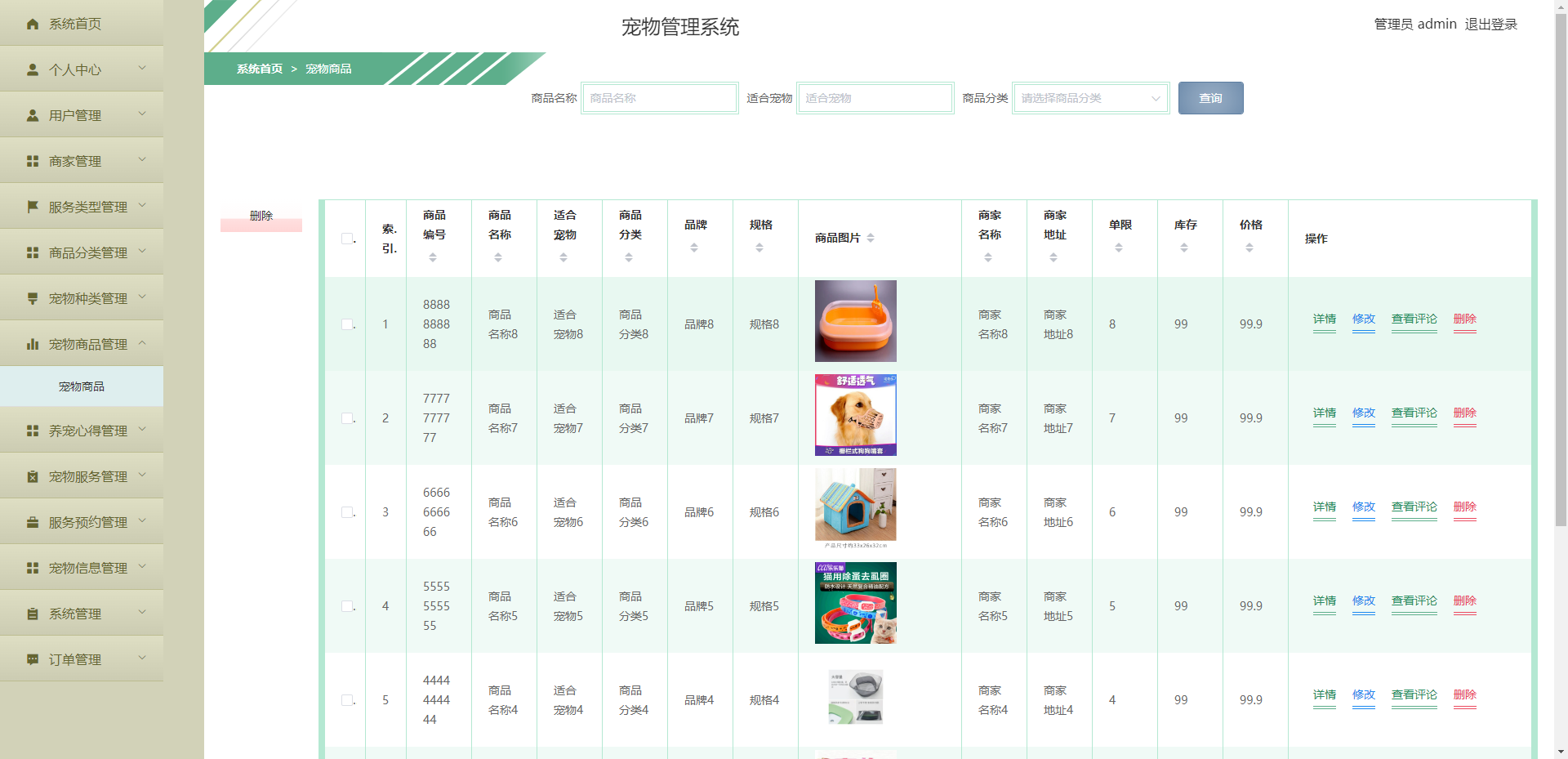Image resolution: width=1568 pixels, height=759 pixels.
Task: Select 宠物商品 in the sidebar submenu
Action: (x=82, y=386)
